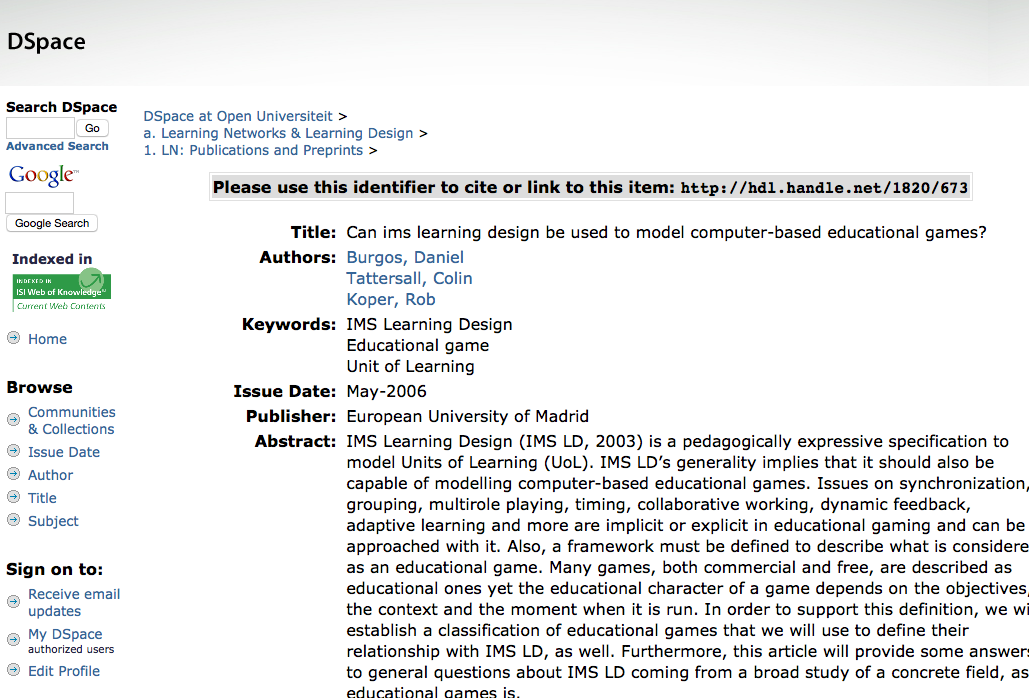This screenshot has height=698, width=1029.
Task: Open author Koper, Rob
Action: click(390, 299)
